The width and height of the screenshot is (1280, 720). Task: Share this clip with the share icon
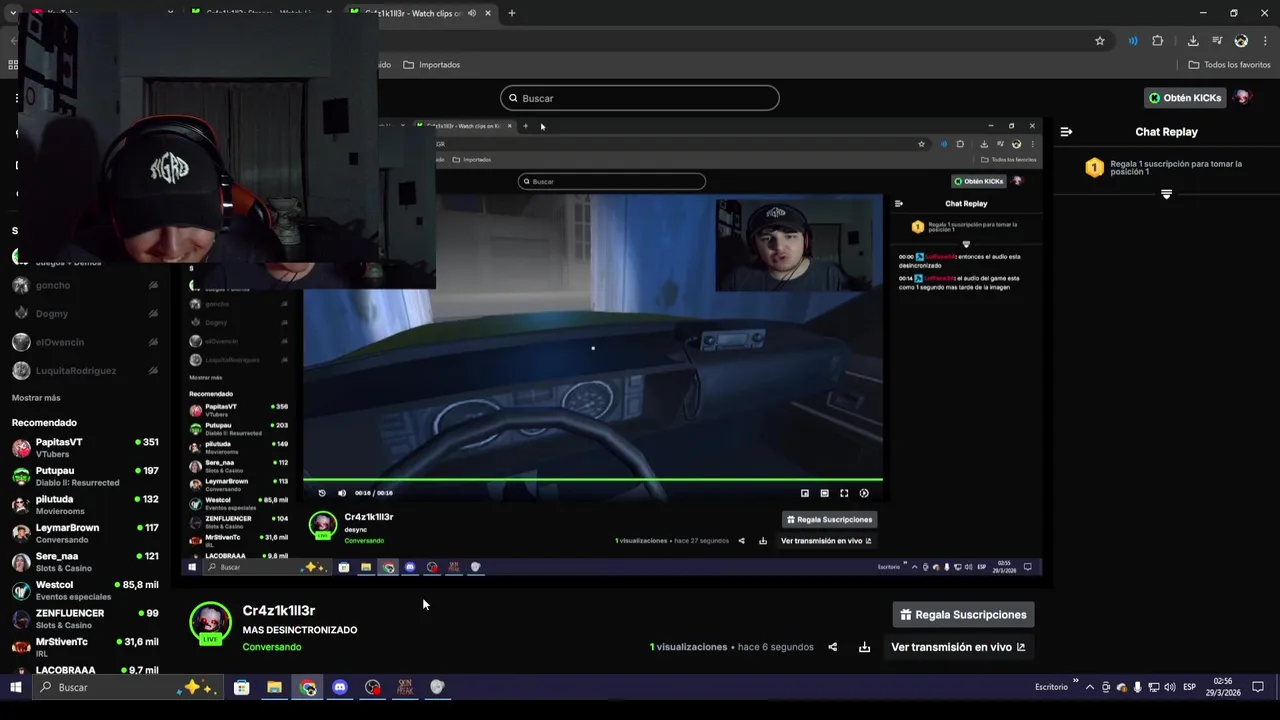click(x=832, y=647)
